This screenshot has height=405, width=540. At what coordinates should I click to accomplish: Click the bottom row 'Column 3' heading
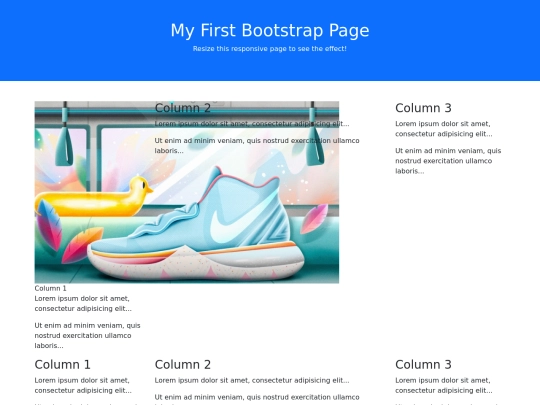(423, 364)
